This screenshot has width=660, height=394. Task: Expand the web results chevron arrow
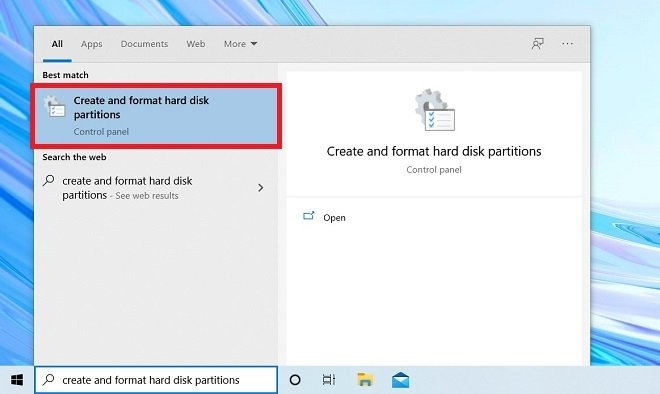261,188
